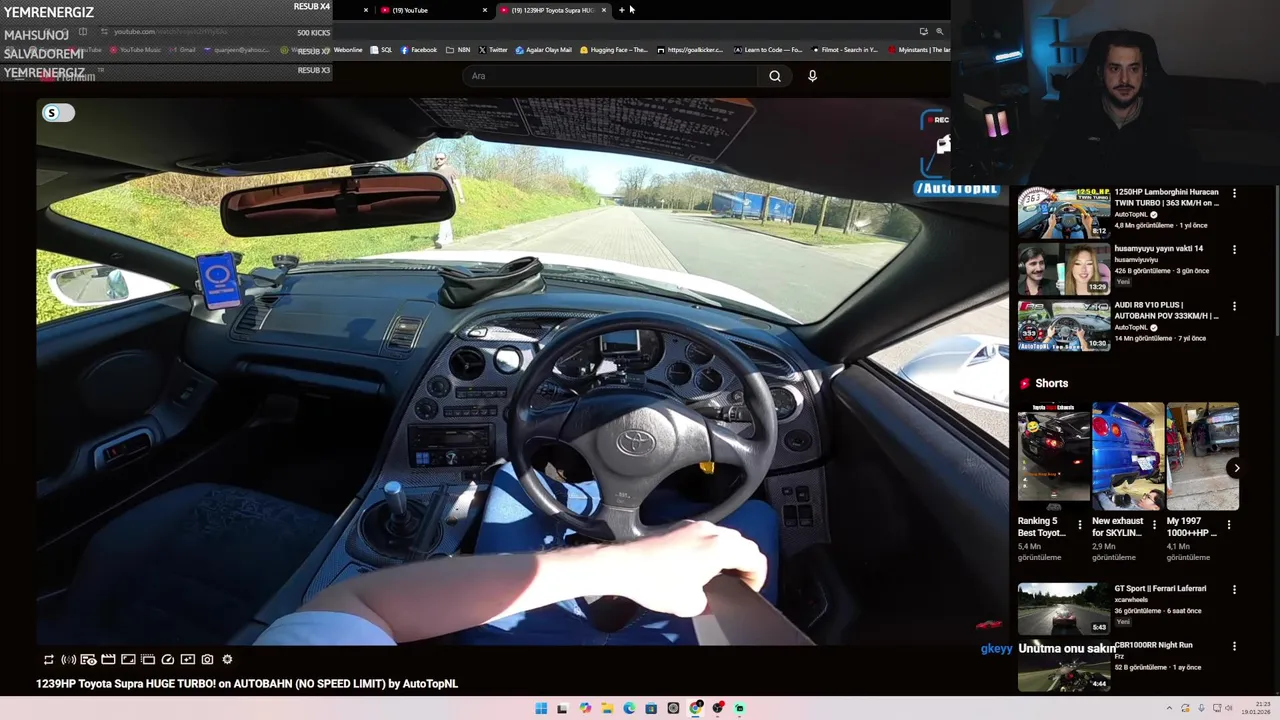Click the install/cast icon in the address bar
The width and height of the screenshot is (1280, 720).
pyautogui.click(x=923, y=31)
